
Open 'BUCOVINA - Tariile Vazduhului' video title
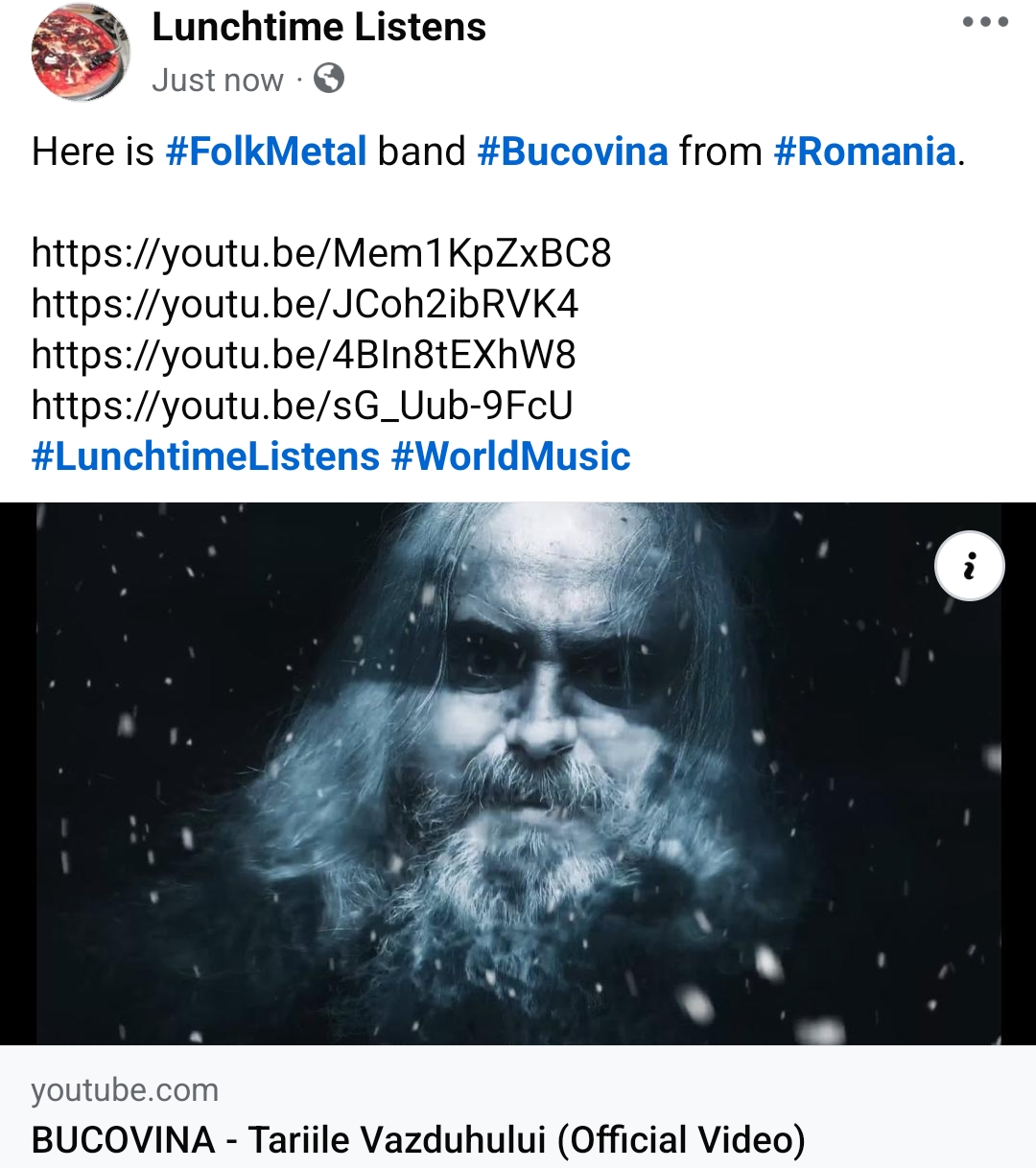418,1140
